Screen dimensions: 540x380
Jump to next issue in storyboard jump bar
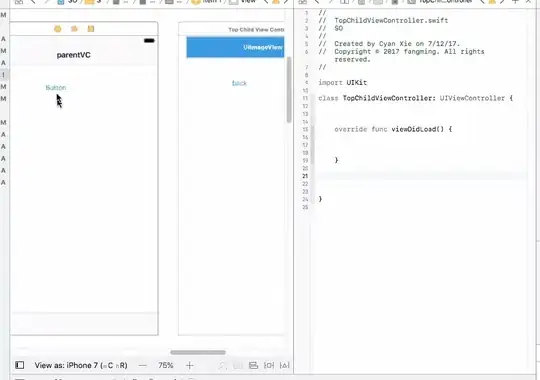[286, 2]
